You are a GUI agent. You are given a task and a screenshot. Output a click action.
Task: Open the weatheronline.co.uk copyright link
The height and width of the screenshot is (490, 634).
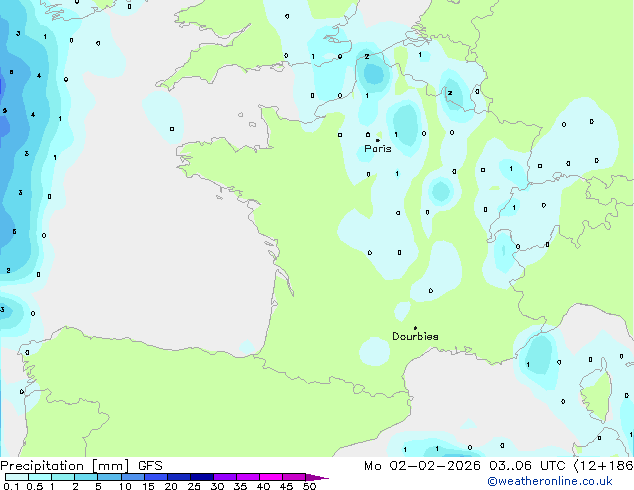pos(549,481)
